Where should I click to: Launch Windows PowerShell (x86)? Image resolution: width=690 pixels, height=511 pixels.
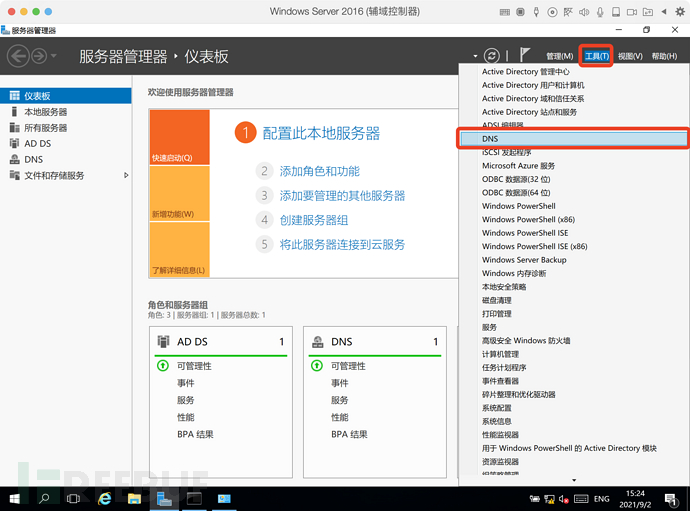pyautogui.click(x=528, y=220)
